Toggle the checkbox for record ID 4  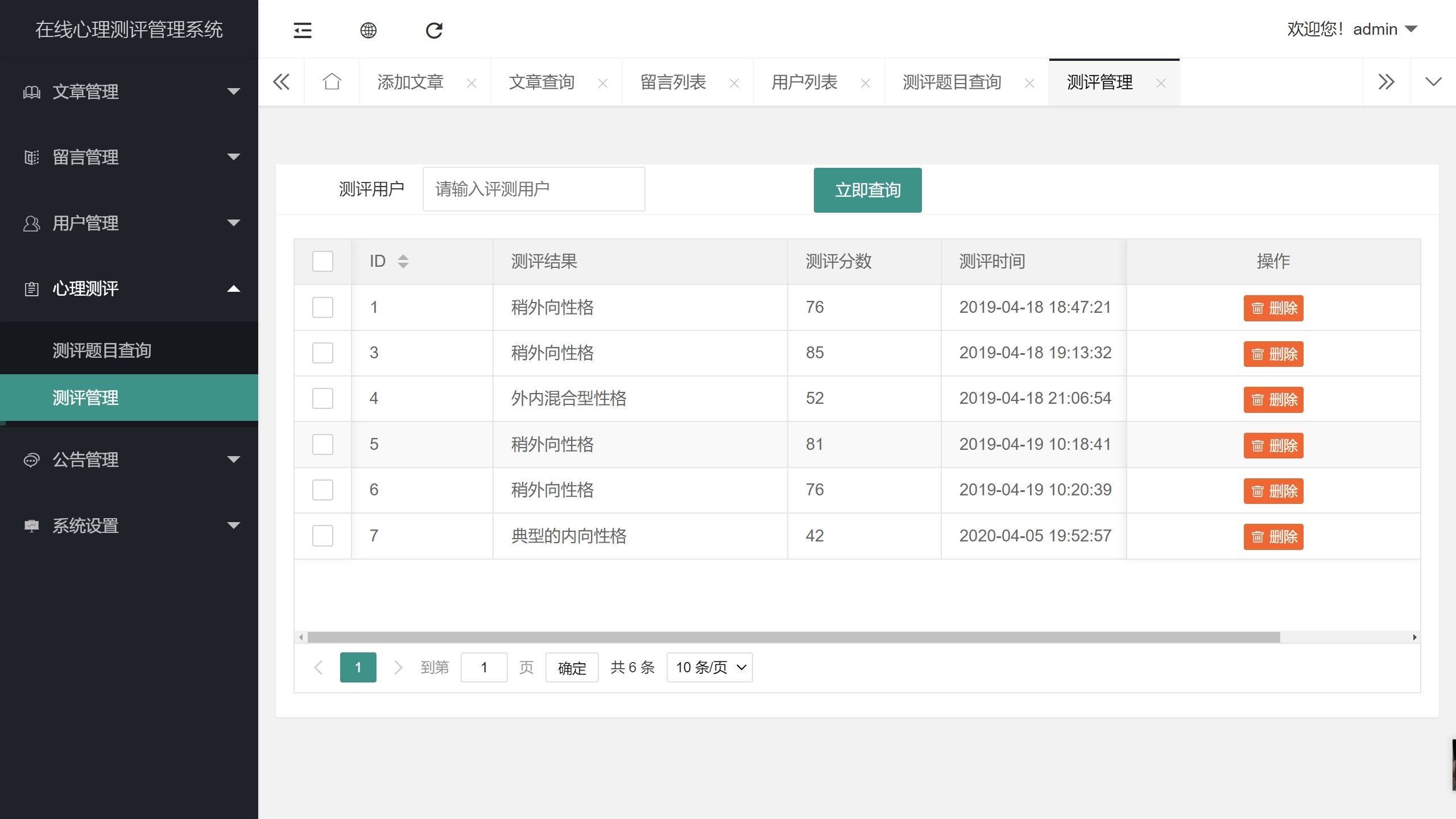tap(323, 398)
